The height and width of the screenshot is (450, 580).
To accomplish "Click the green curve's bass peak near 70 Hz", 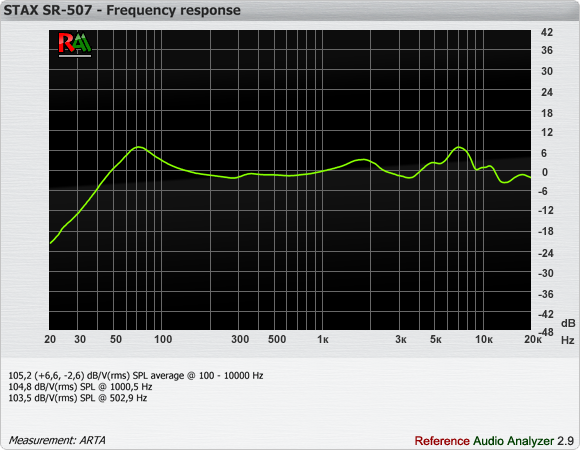I will point(138,147).
